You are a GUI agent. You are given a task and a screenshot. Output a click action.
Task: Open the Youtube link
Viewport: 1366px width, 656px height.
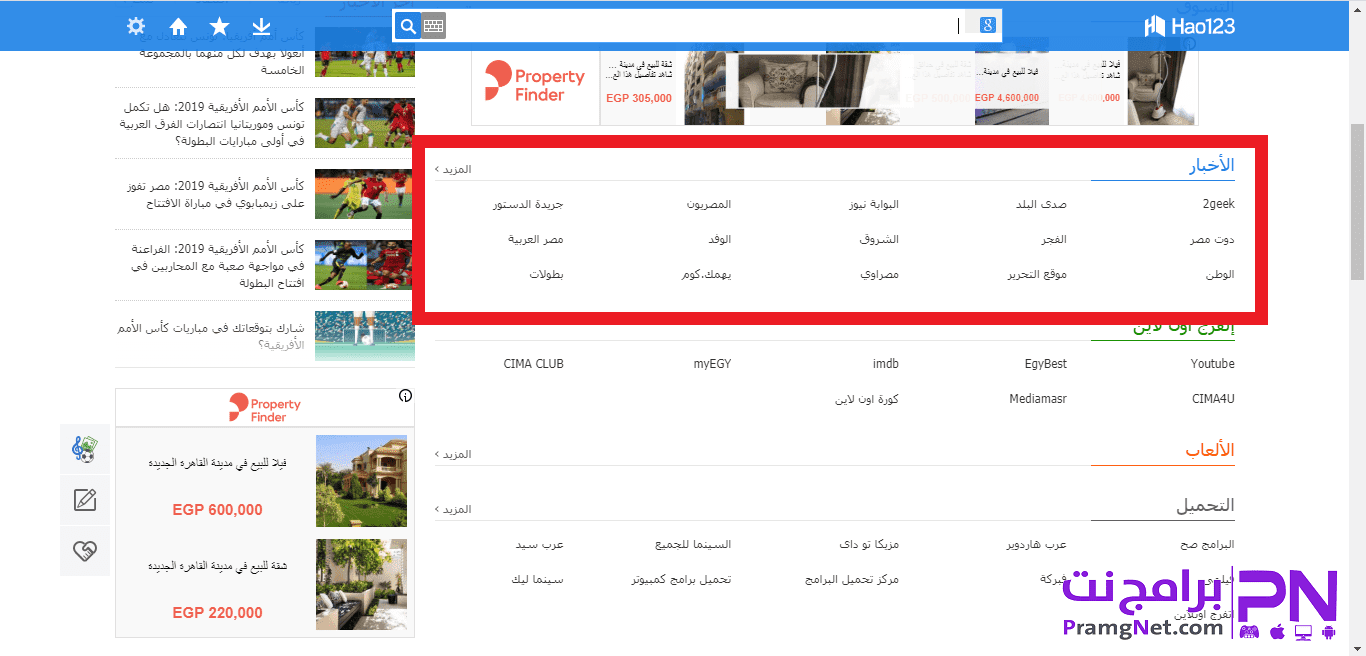1212,364
